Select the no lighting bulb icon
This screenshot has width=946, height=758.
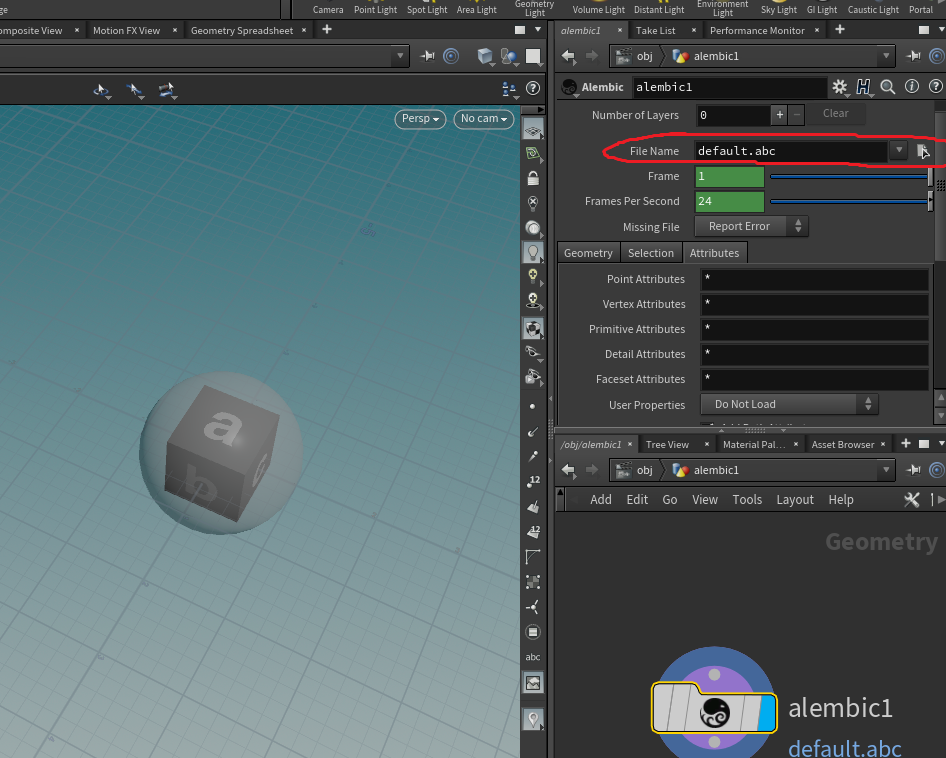[x=533, y=203]
